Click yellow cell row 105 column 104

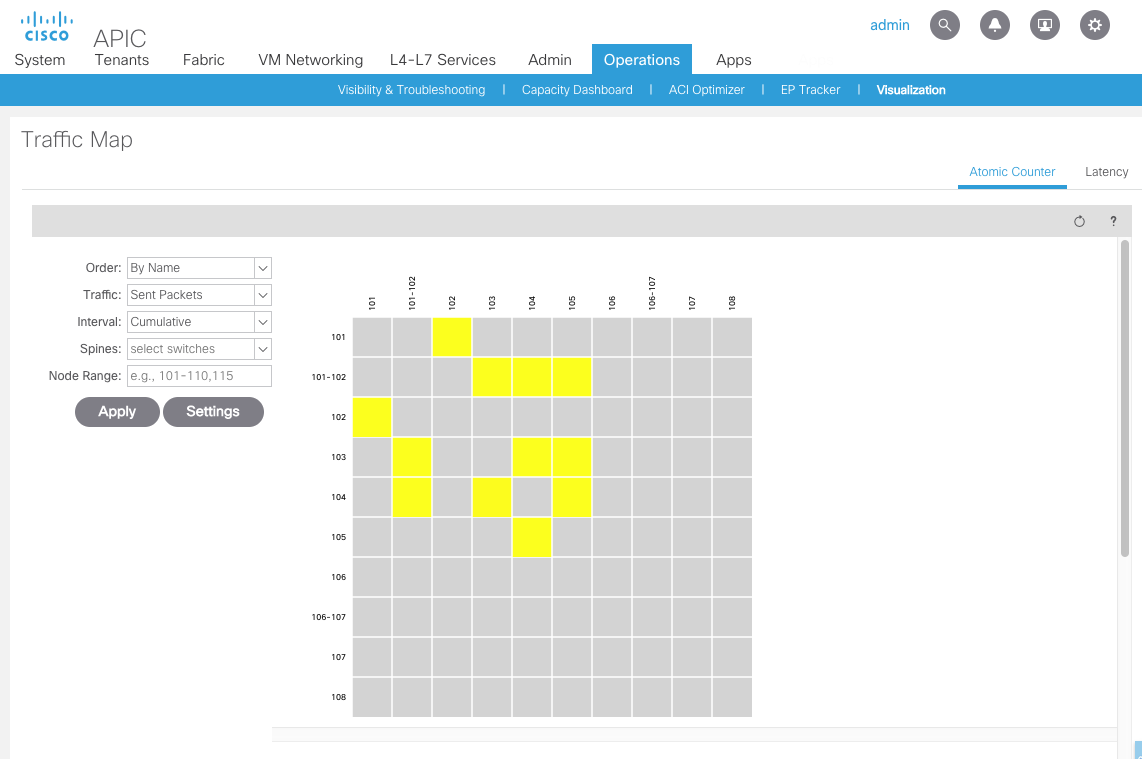click(532, 537)
